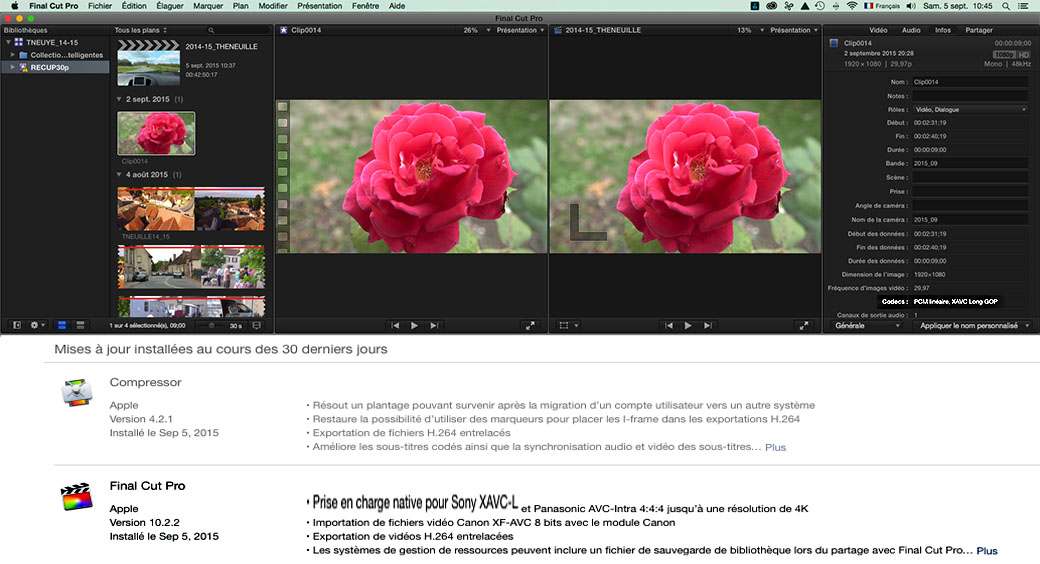Switch browser to list view
This screenshot has height=564, width=1040.
pyautogui.click(x=80, y=325)
